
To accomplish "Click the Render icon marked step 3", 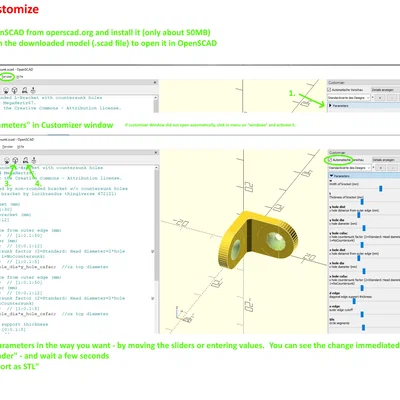I will pyautogui.click(x=15, y=160).
